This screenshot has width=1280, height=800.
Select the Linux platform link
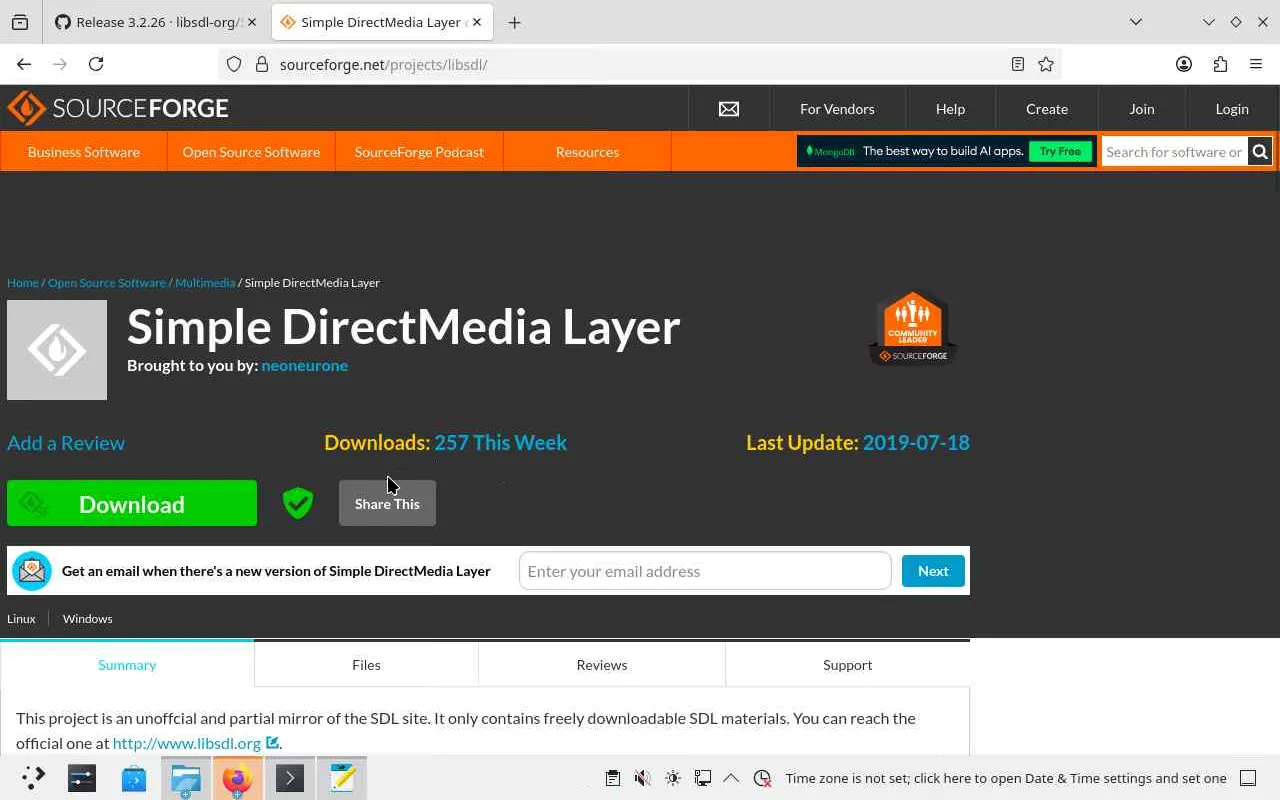(x=21, y=619)
